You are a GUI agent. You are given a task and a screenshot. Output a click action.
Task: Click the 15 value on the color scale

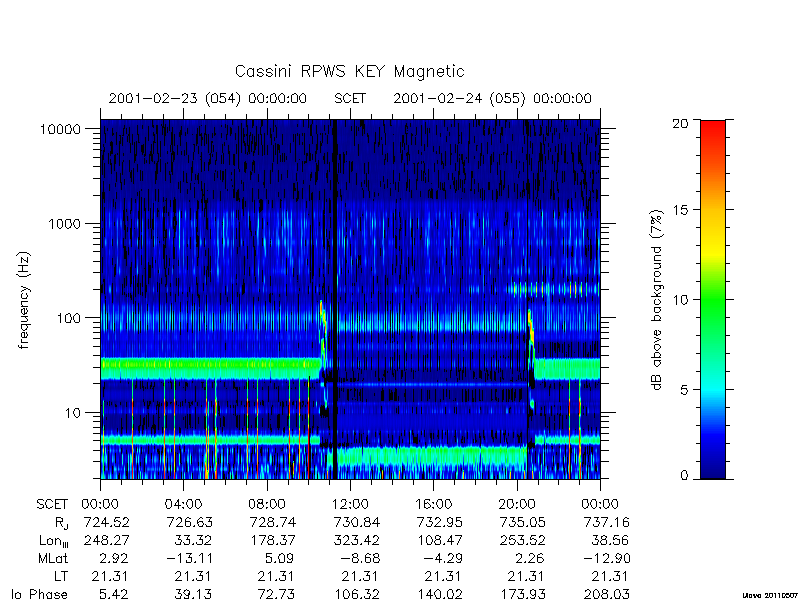pyautogui.click(x=680, y=210)
